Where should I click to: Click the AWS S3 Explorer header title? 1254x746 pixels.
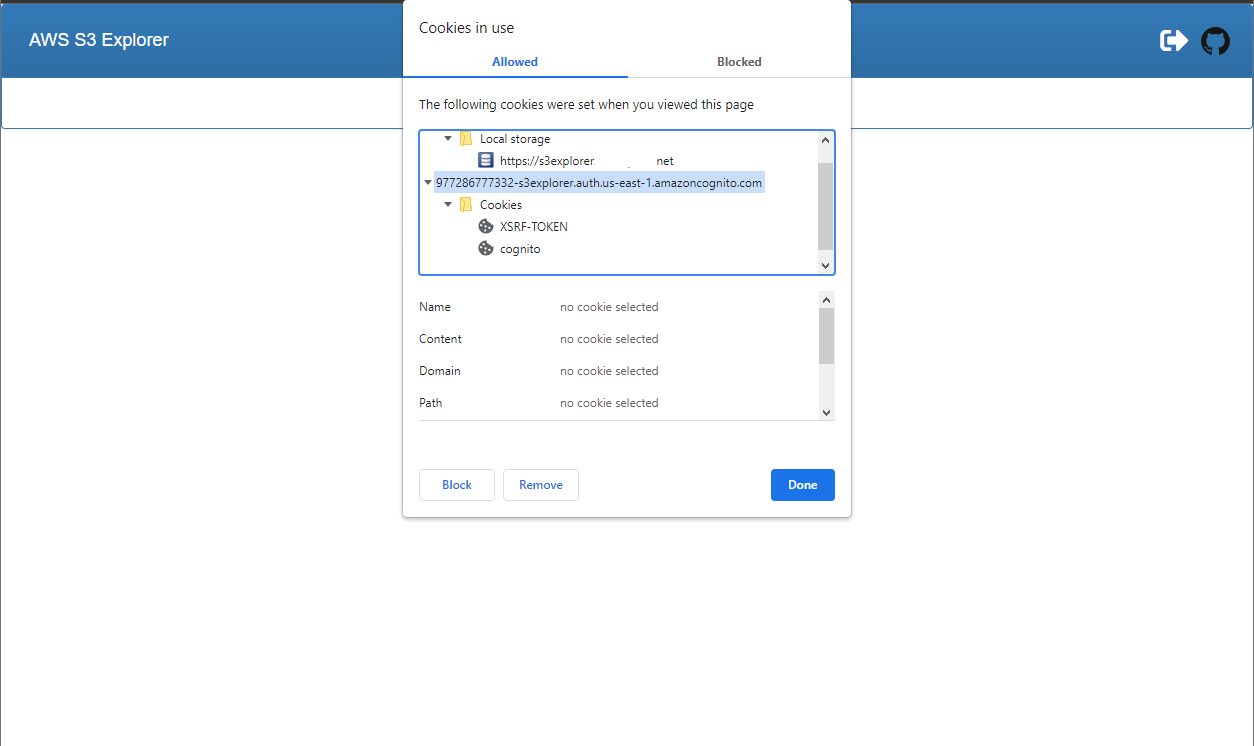click(98, 39)
